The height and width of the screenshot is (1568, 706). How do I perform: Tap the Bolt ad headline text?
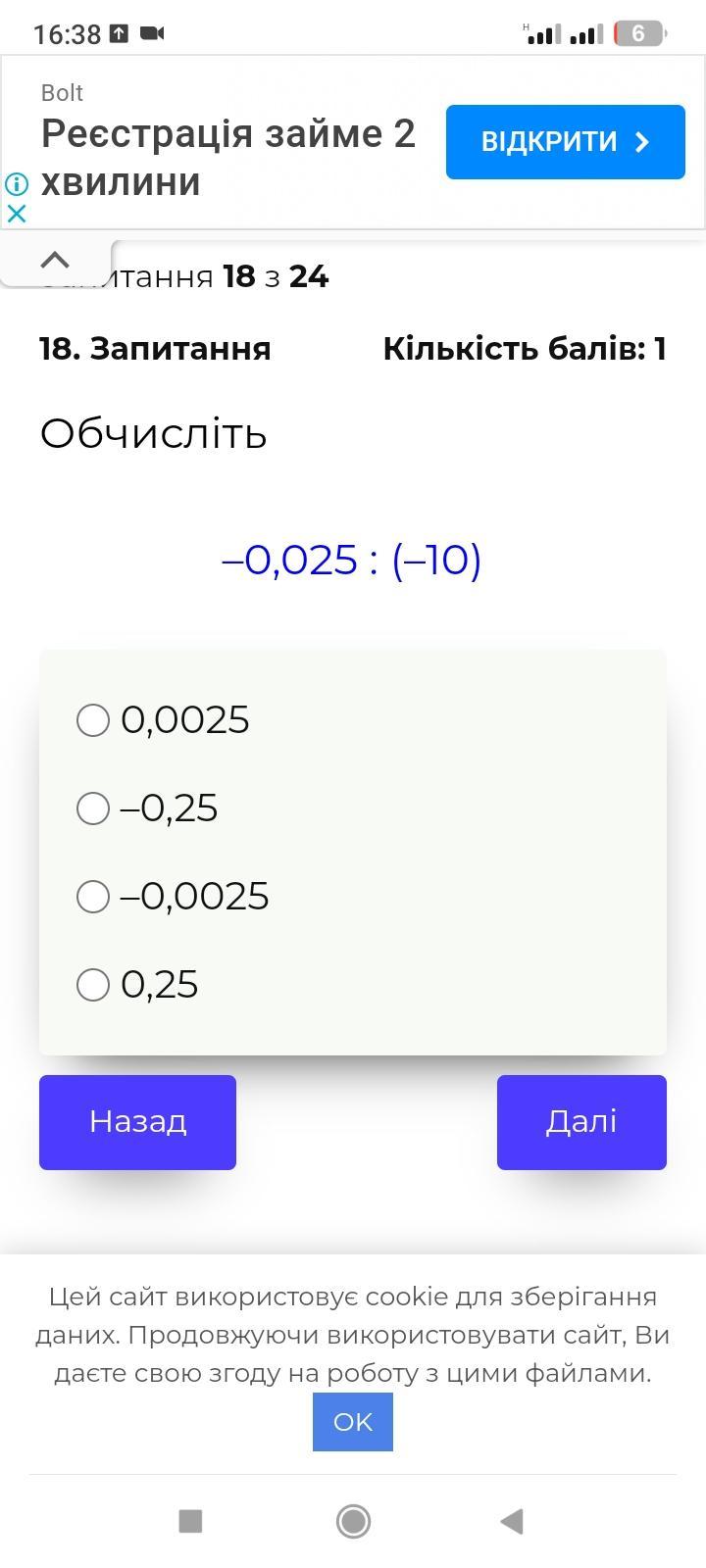pyautogui.click(x=228, y=158)
